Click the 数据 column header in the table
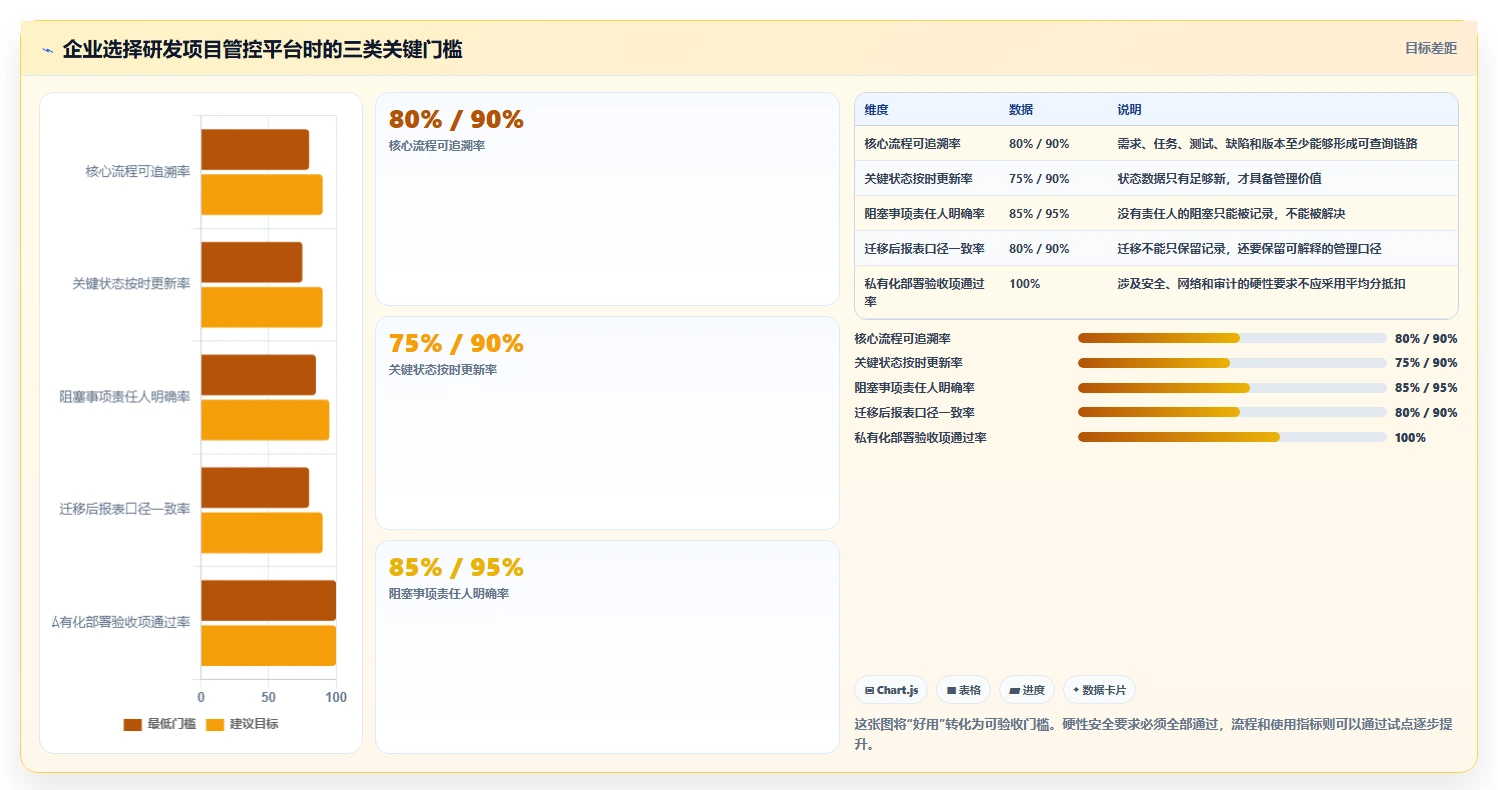Viewport: 1498px width, 790px height. point(1021,110)
